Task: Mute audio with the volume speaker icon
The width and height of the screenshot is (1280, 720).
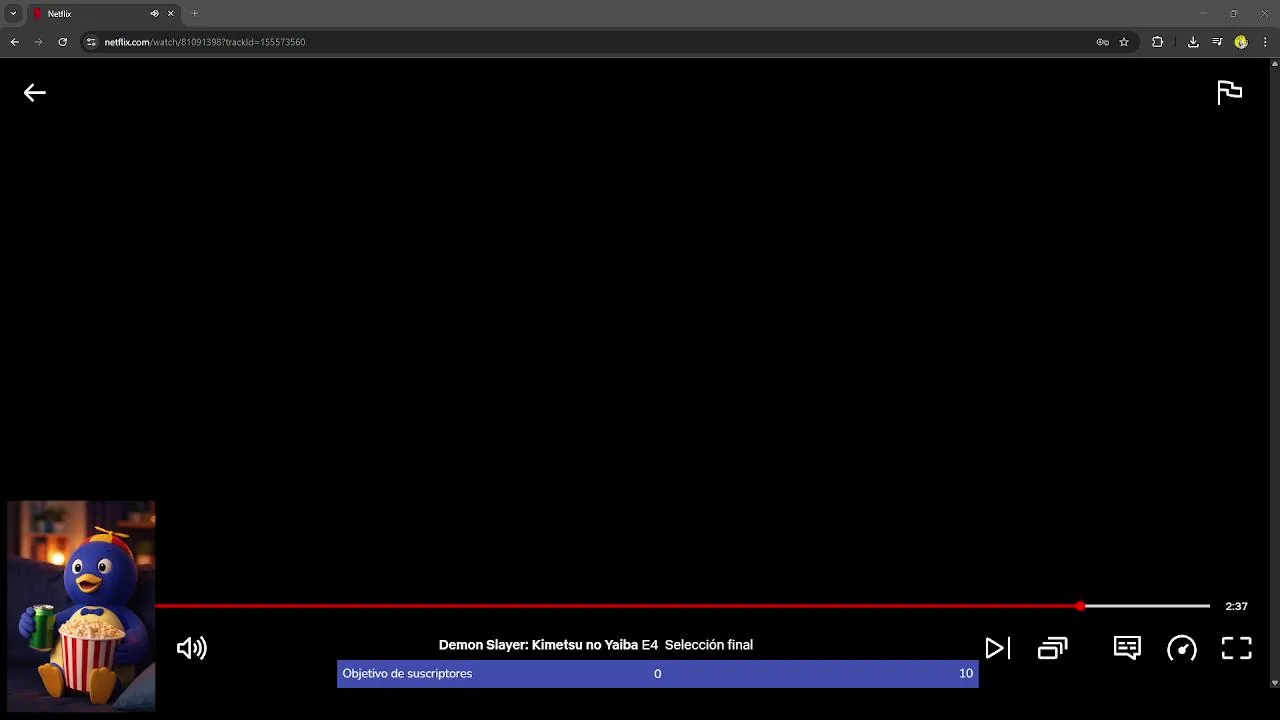Action: point(191,648)
